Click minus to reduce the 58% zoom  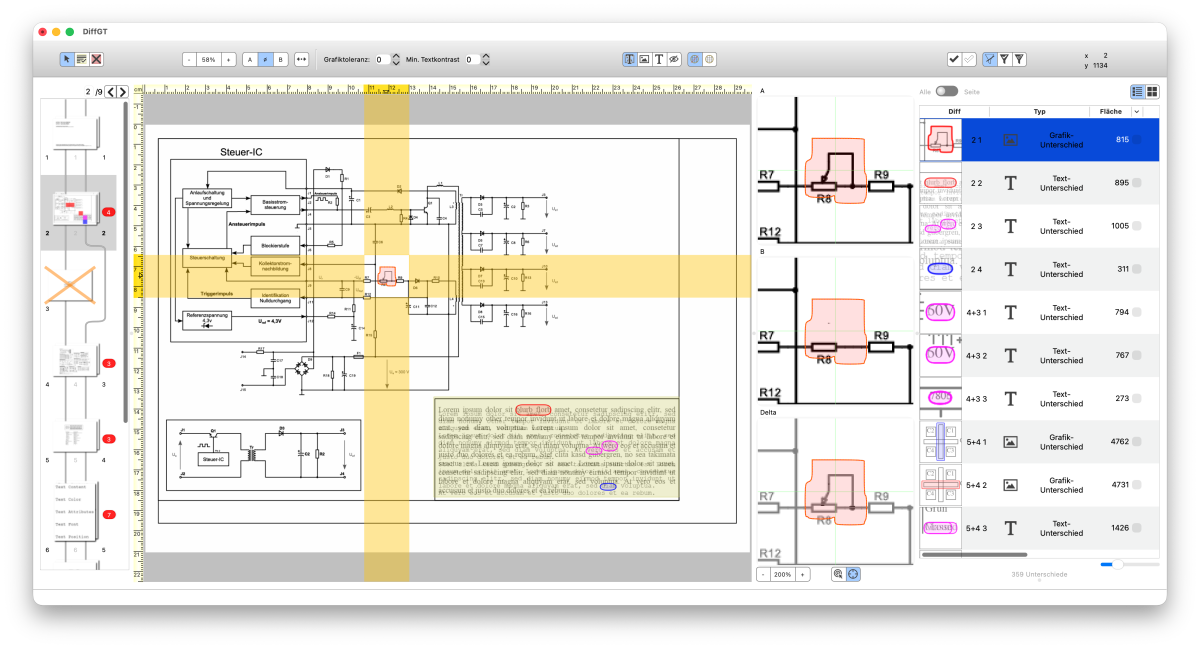click(x=188, y=59)
